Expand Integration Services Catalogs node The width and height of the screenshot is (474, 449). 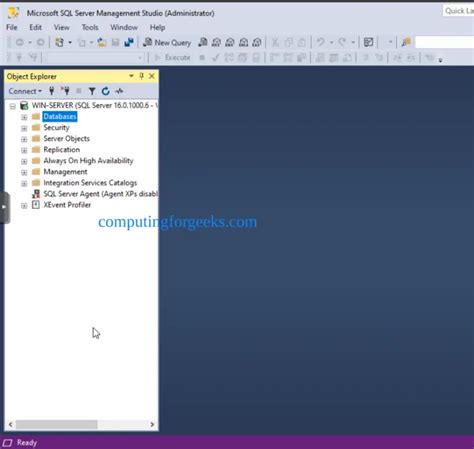coord(24,183)
